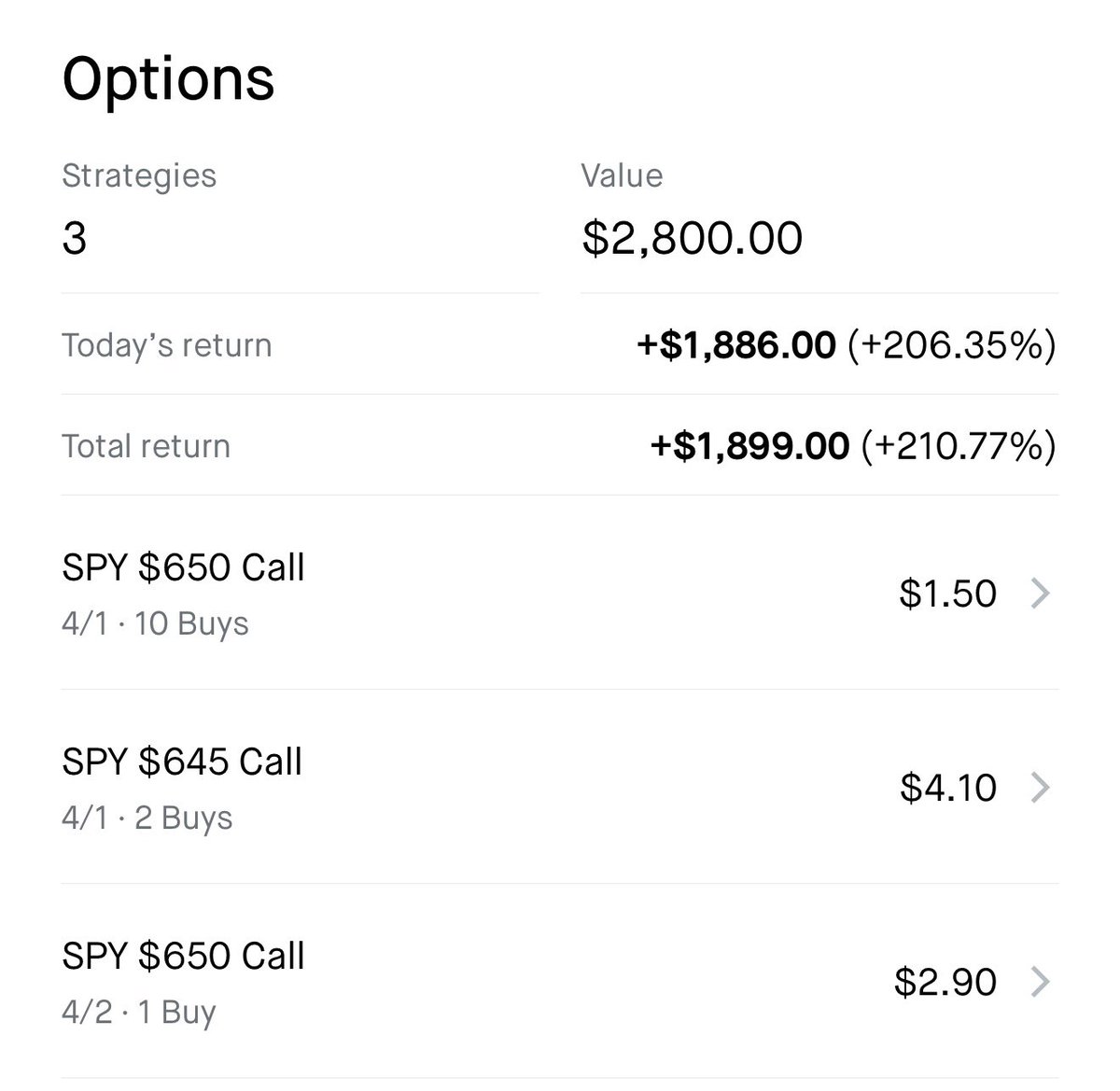Expand chevron beside the $1.50 price
The image size is (1120, 1091).
pos(1040,594)
